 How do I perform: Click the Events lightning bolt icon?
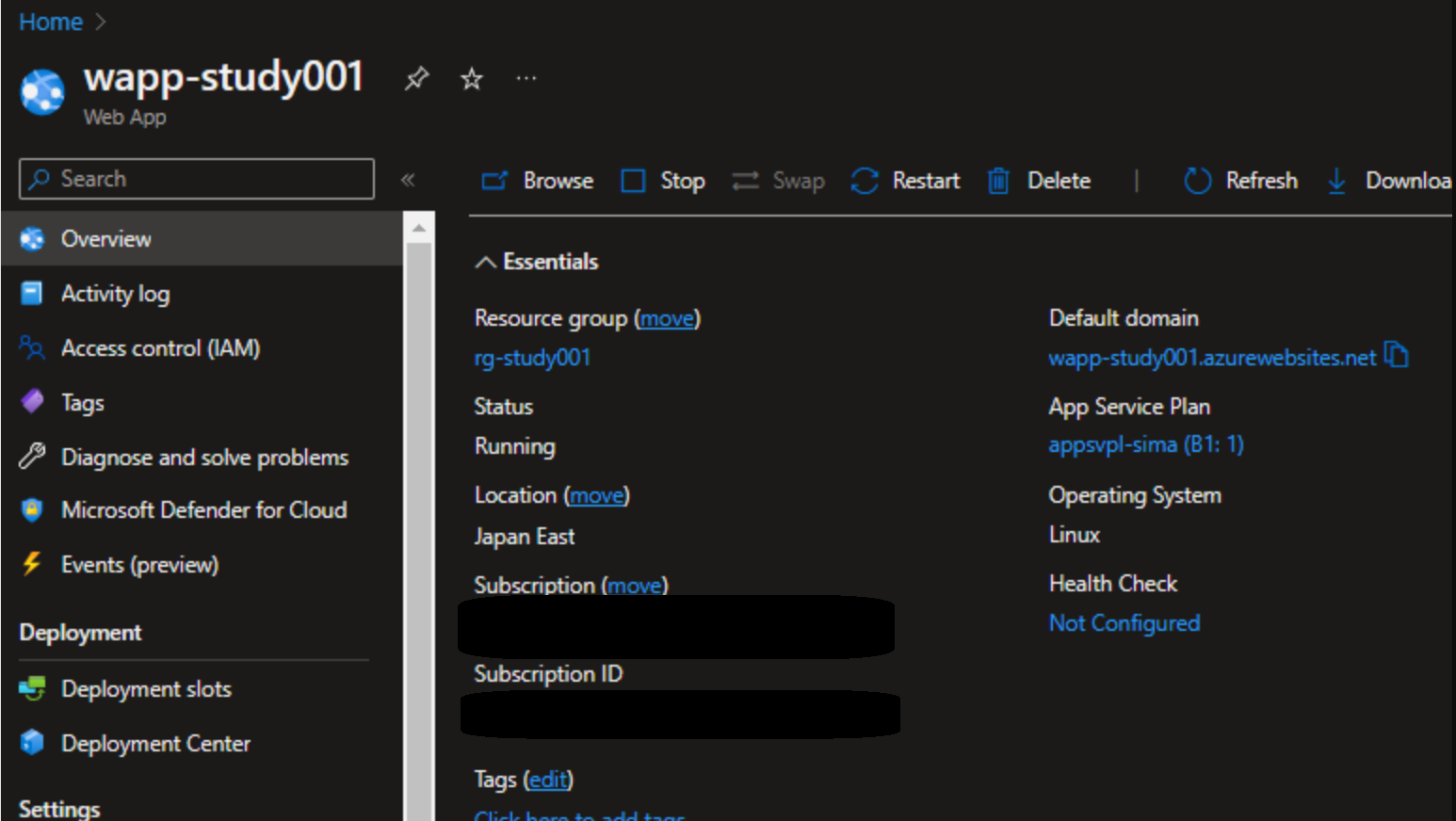pyautogui.click(x=32, y=564)
